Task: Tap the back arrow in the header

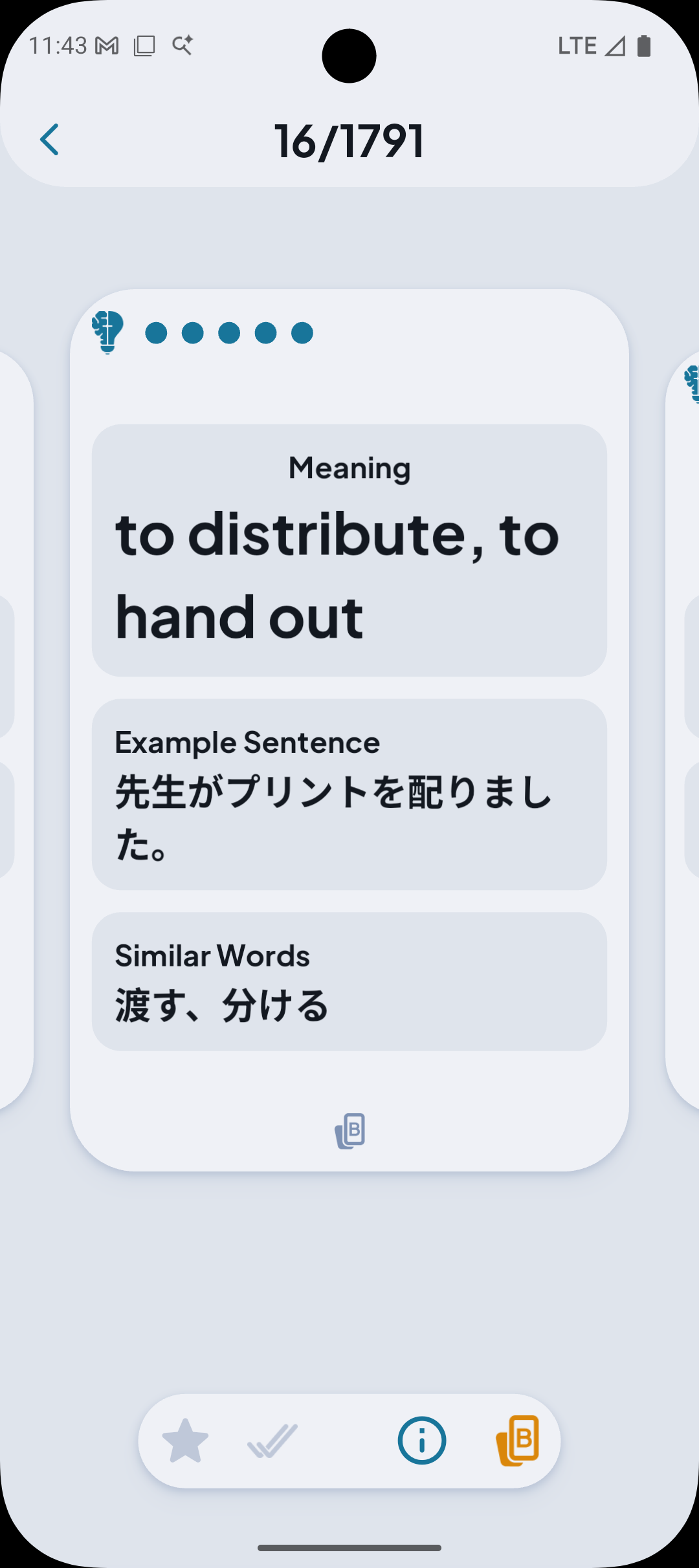Action: pyautogui.click(x=50, y=140)
